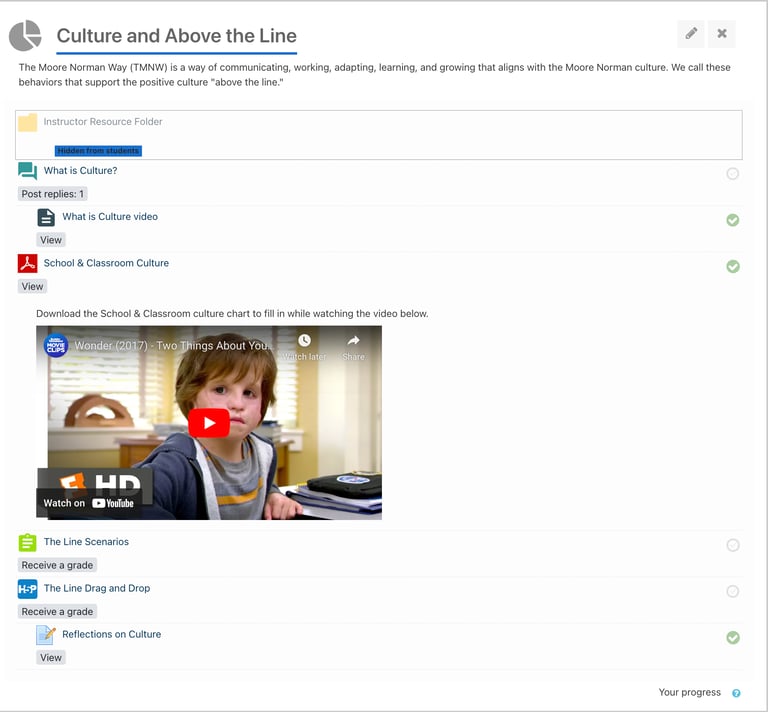Click Watch on YouTube button
The width and height of the screenshot is (768, 712).
click(x=89, y=503)
